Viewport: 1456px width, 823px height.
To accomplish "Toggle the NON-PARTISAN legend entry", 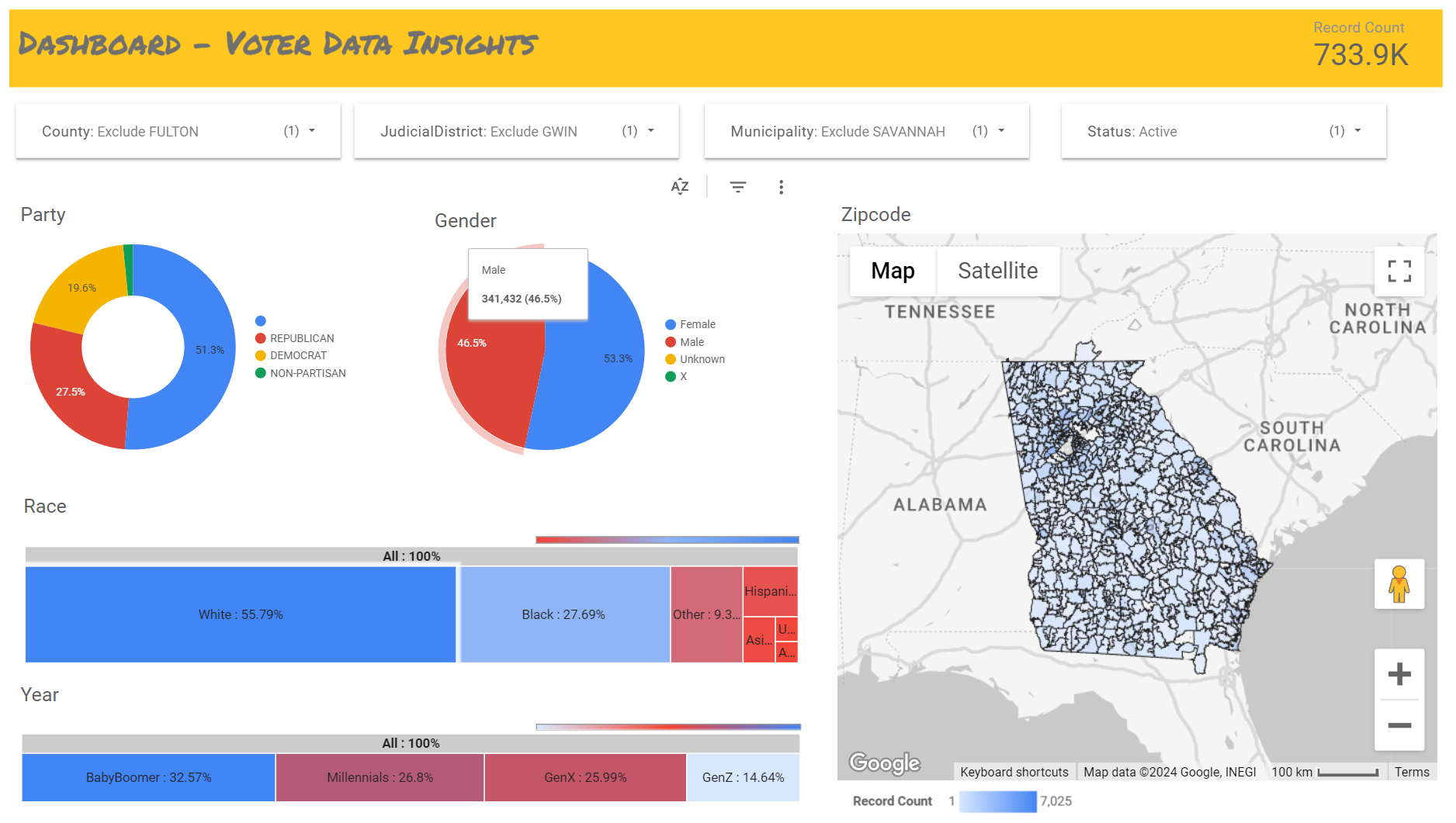I will 307,373.
